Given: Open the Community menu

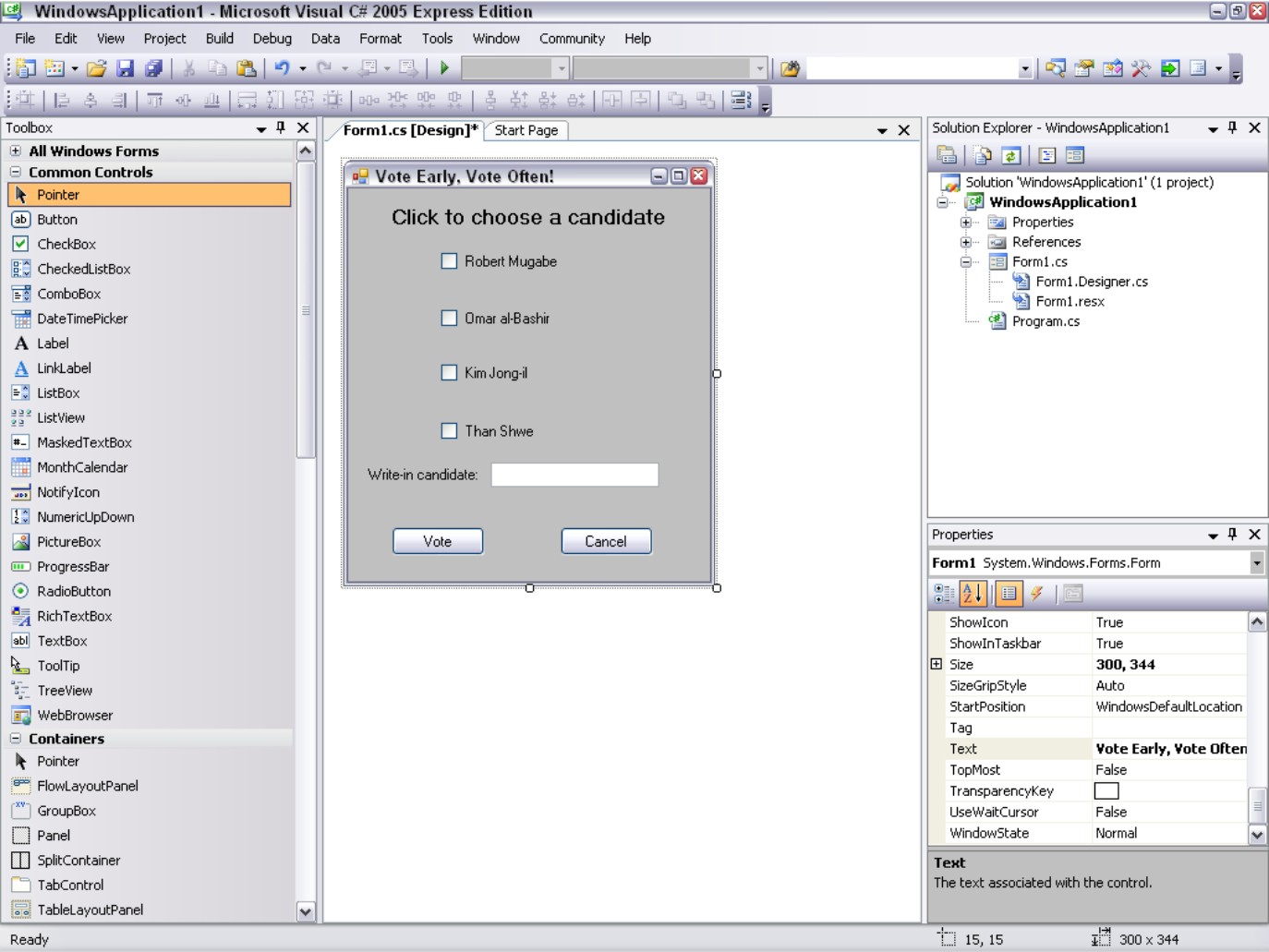Looking at the screenshot, I should [573, 39].
